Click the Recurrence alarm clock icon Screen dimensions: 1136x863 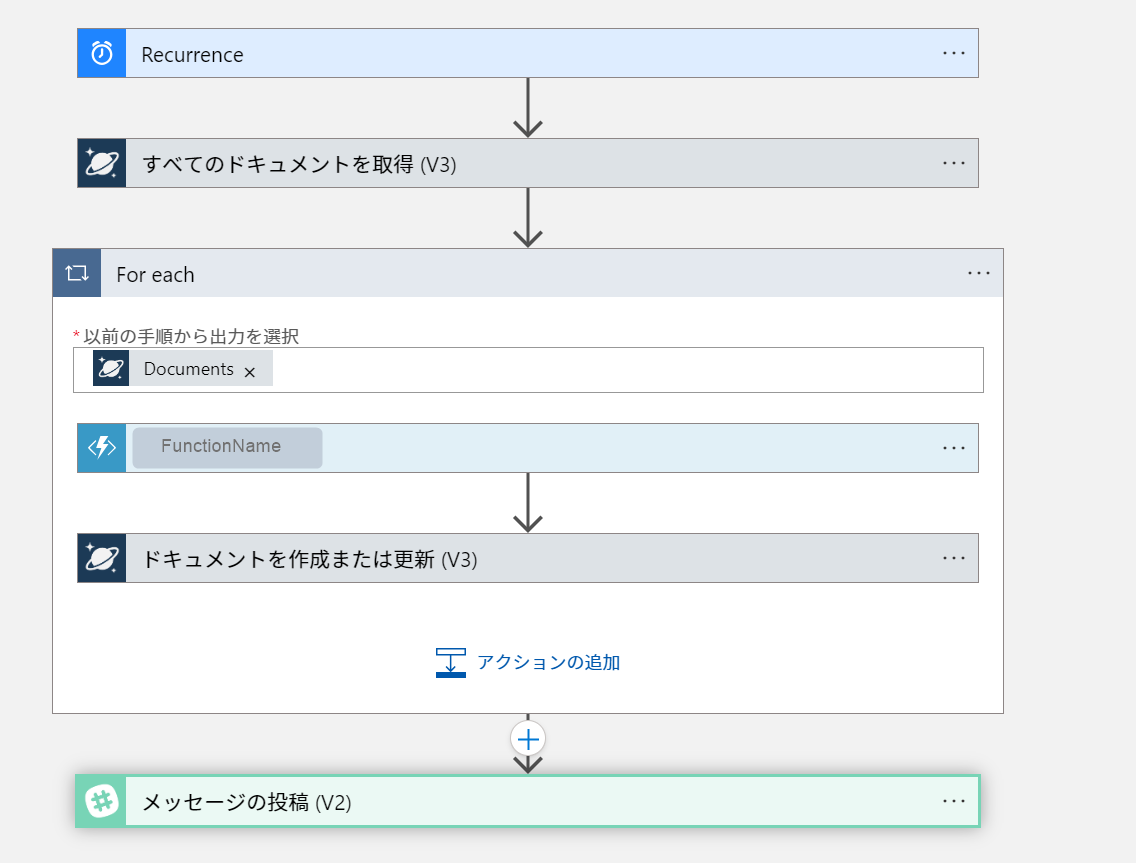click(x=102, y=53)
